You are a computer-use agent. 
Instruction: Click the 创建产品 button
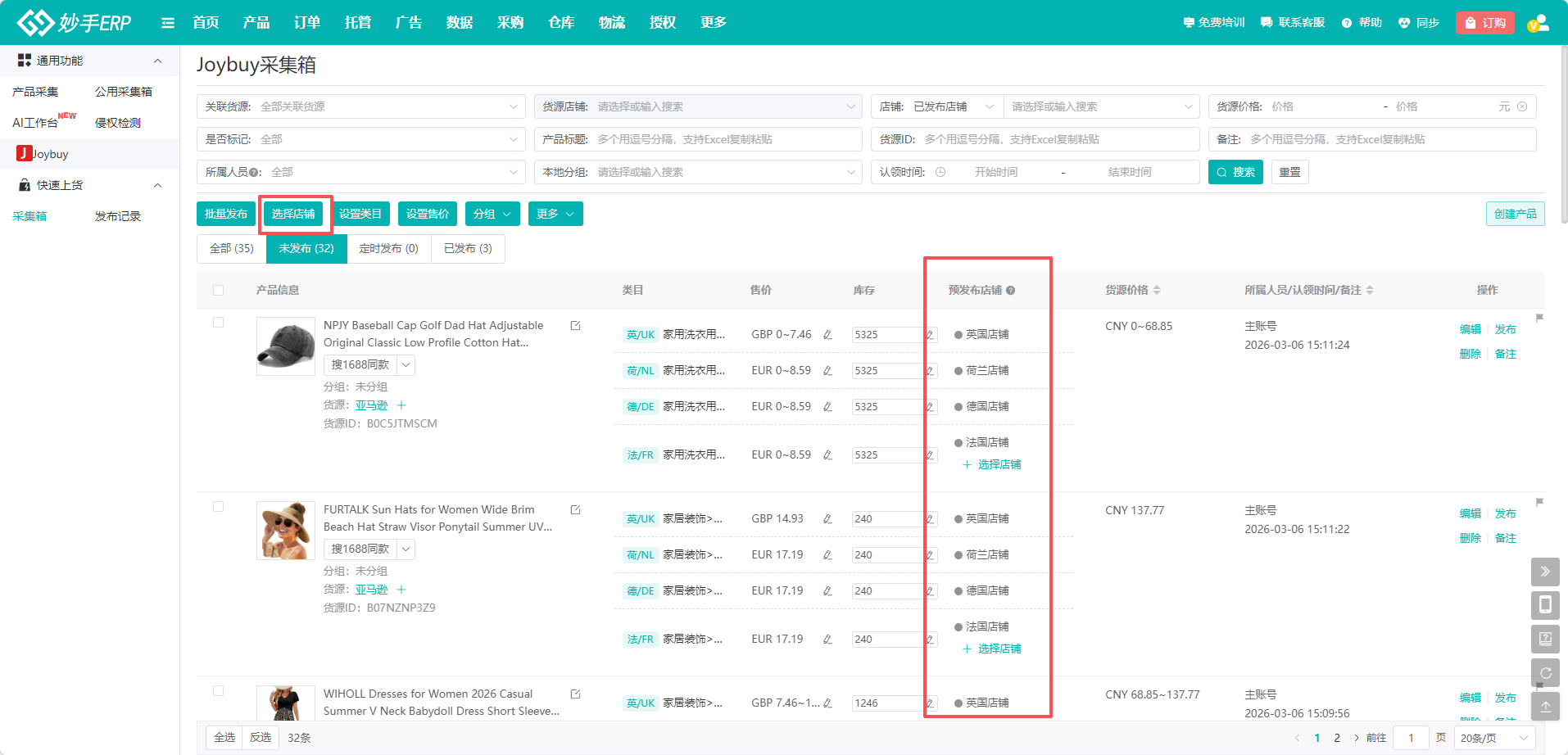(1515, 214)
